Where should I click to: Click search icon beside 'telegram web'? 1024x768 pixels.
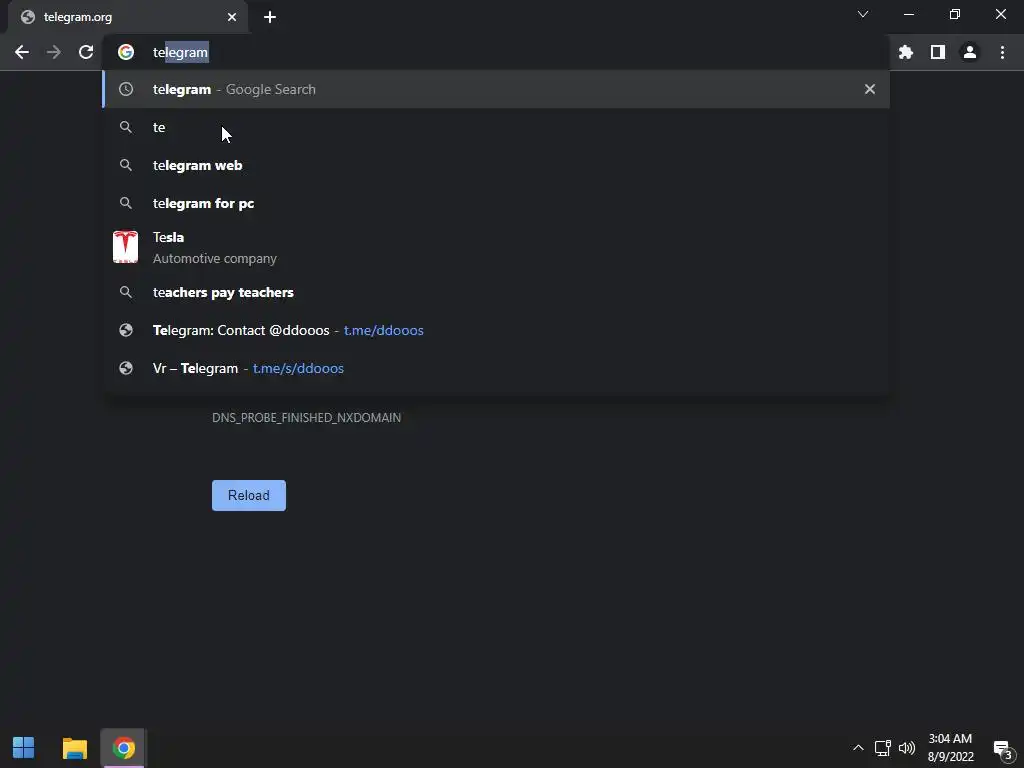pyautogui.click(x=126, y=165)
